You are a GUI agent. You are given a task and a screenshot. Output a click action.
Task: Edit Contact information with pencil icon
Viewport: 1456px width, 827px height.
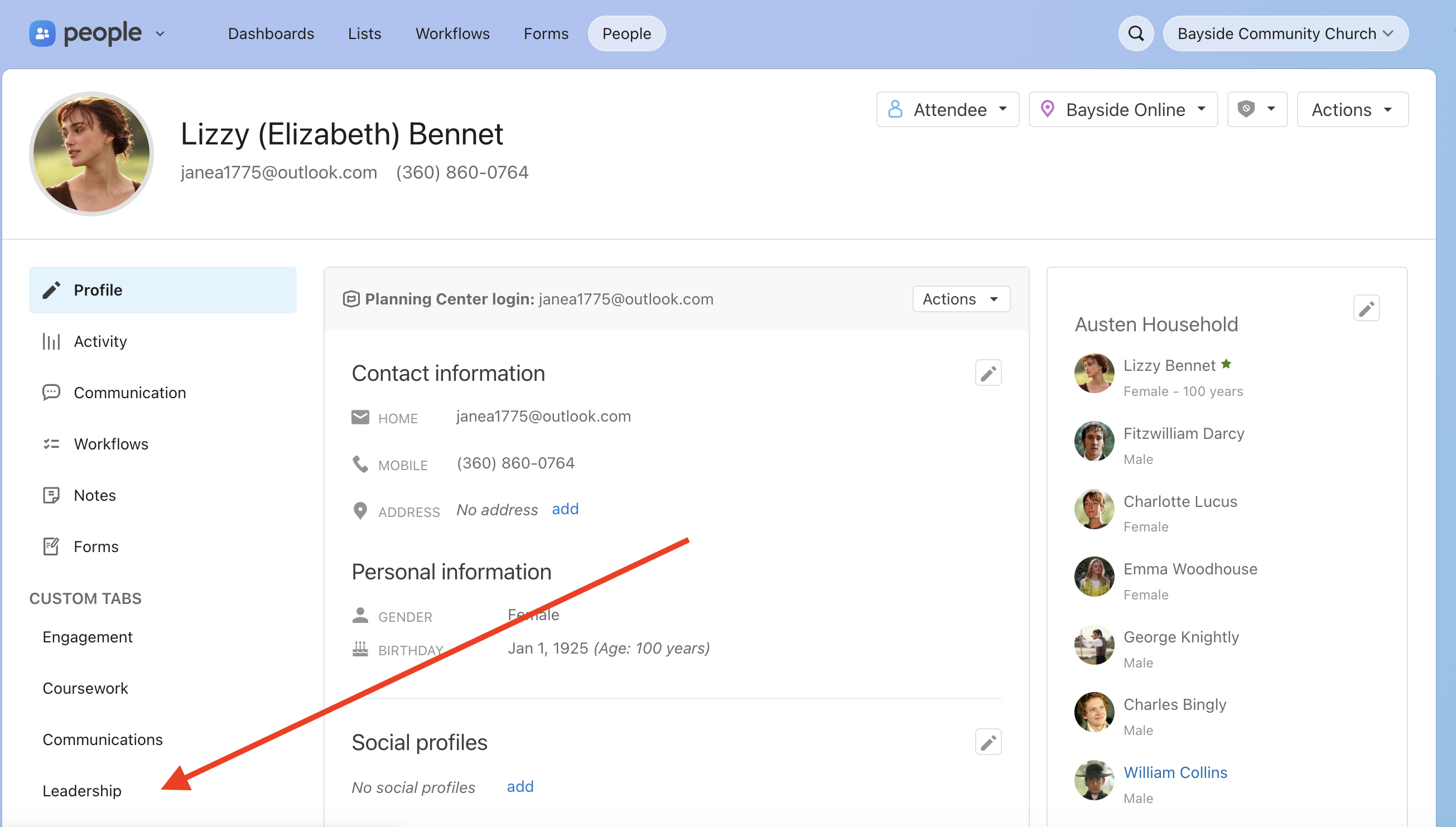coord(987,373)
